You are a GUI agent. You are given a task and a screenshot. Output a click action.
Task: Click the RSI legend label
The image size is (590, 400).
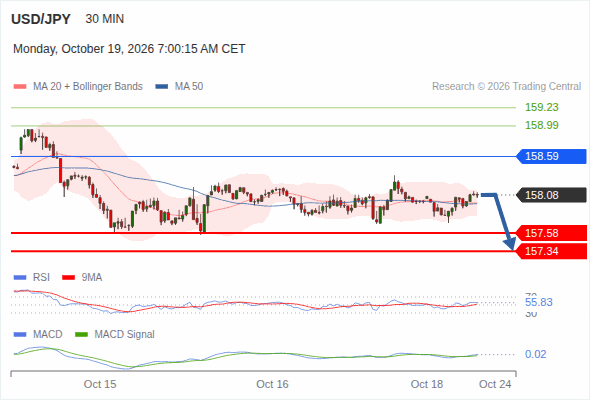tap(41, 278)
